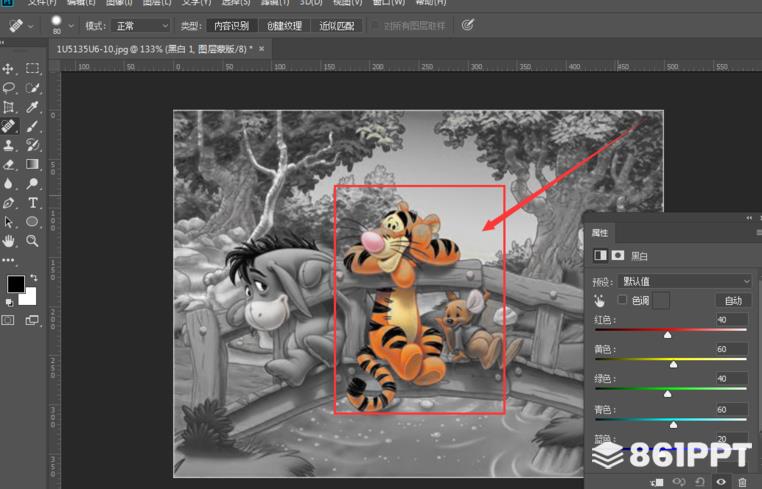
Task: Select the Dodge tool
Action: pos(32,183)
